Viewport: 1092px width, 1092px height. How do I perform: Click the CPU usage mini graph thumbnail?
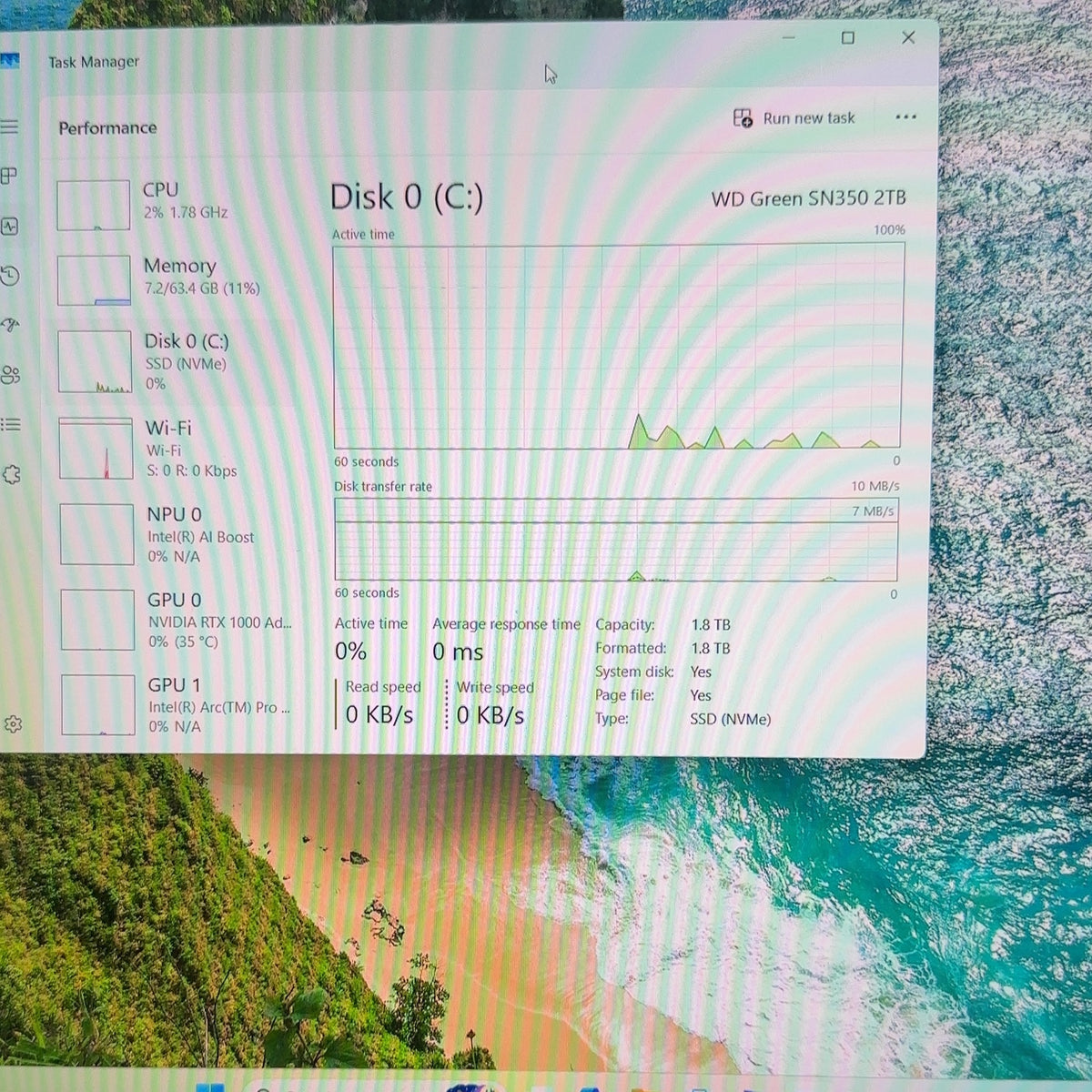[x=93, y=205]
